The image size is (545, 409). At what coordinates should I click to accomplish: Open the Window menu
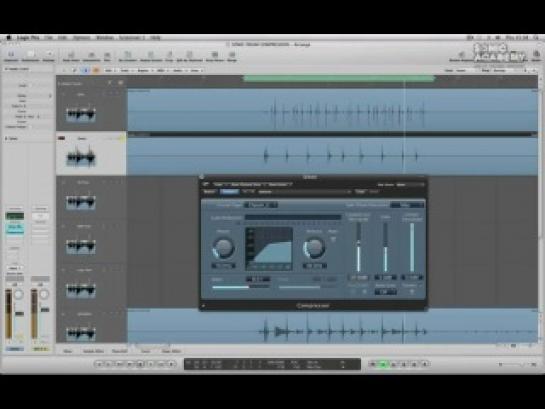pos(105,37)
